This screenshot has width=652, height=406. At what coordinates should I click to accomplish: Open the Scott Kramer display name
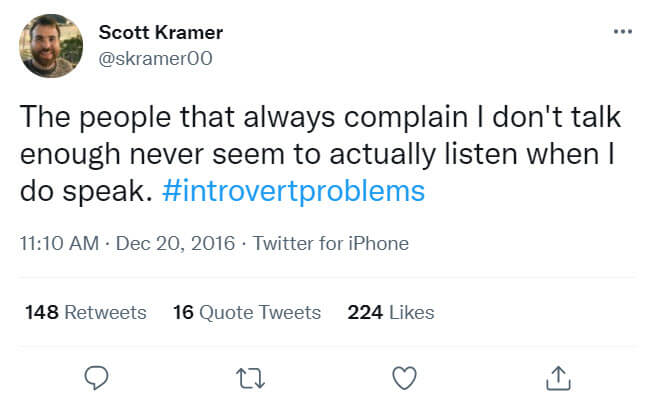point(160,33)
